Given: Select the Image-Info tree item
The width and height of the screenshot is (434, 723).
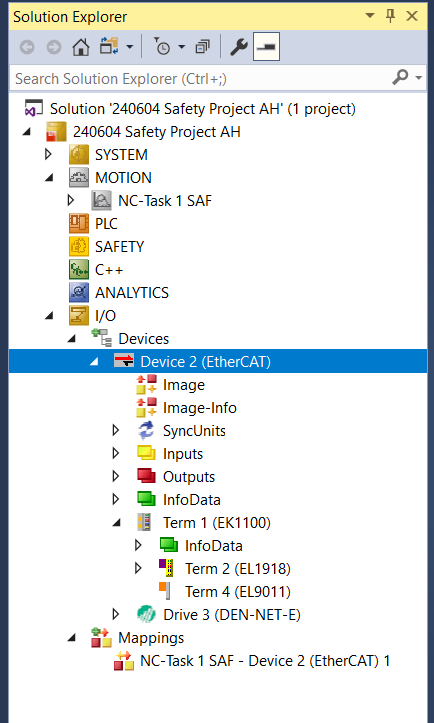Looking at the screenshot, I should pyautogui.click(x=200, y=408).
